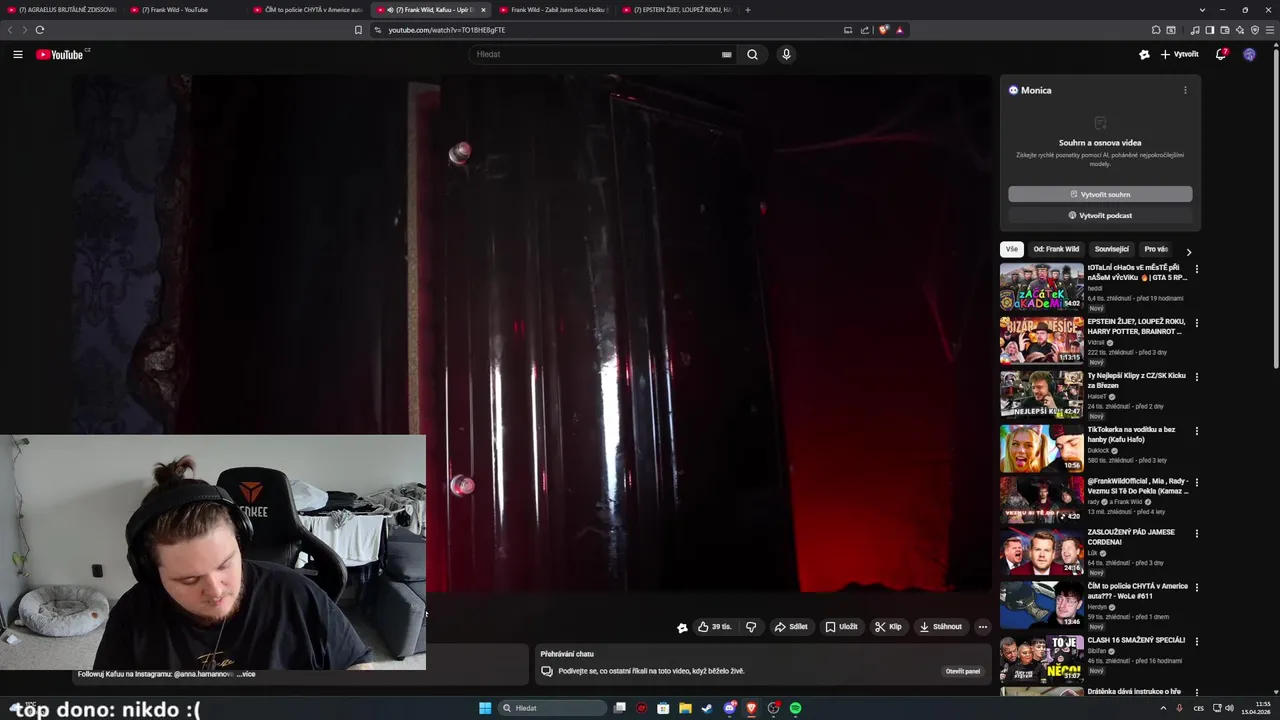1280x720 pixels.
Task: Click the address bar URL
Action: (x=446, y=30)
